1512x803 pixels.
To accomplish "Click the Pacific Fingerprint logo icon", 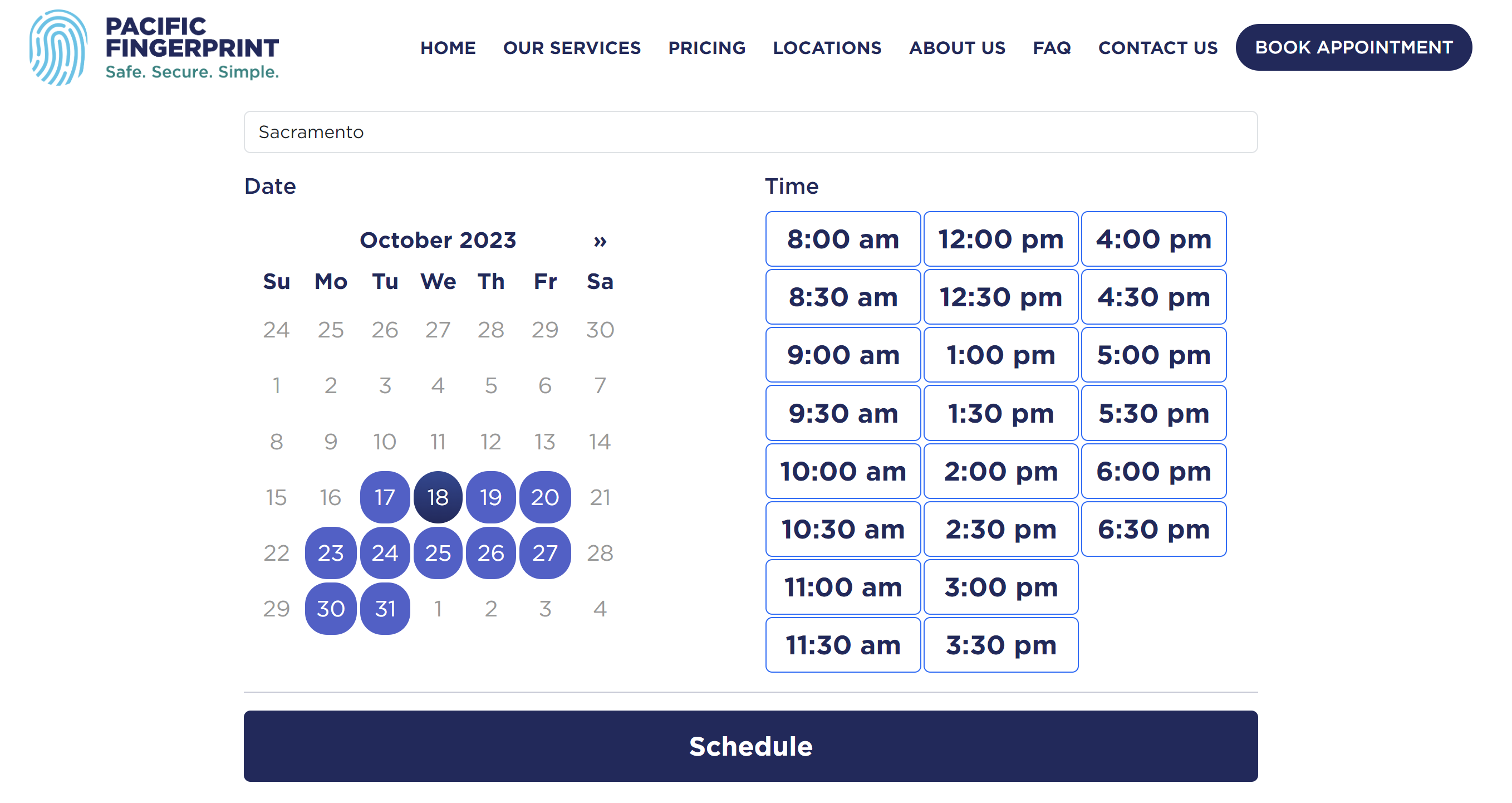I will pos(58,47).
